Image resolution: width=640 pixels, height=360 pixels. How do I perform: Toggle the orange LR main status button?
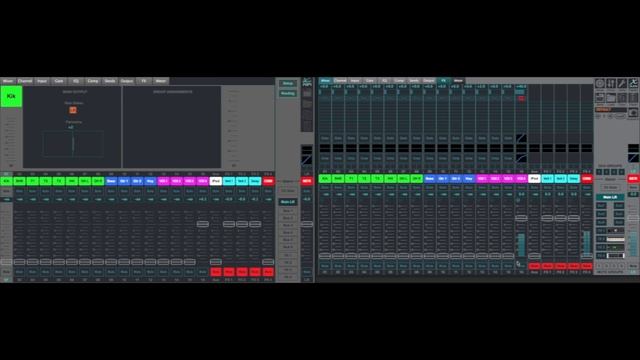pos(73,110)
